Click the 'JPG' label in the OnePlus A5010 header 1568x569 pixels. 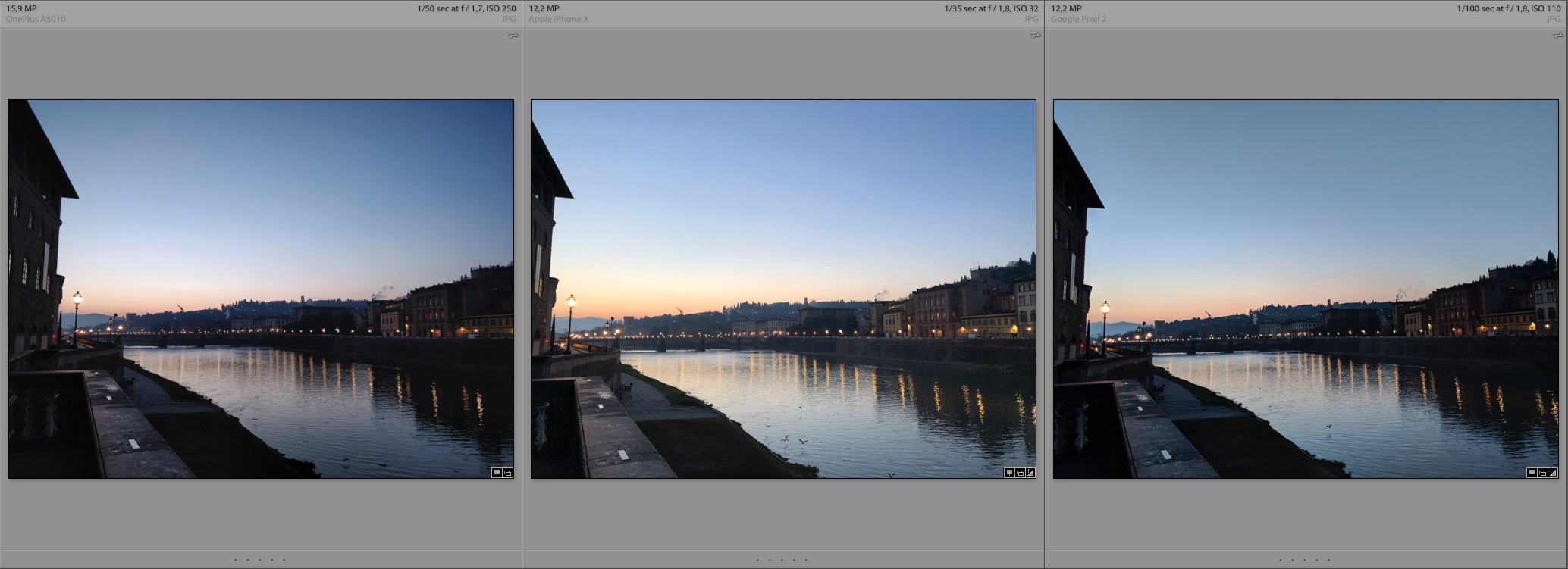point(509,19)
